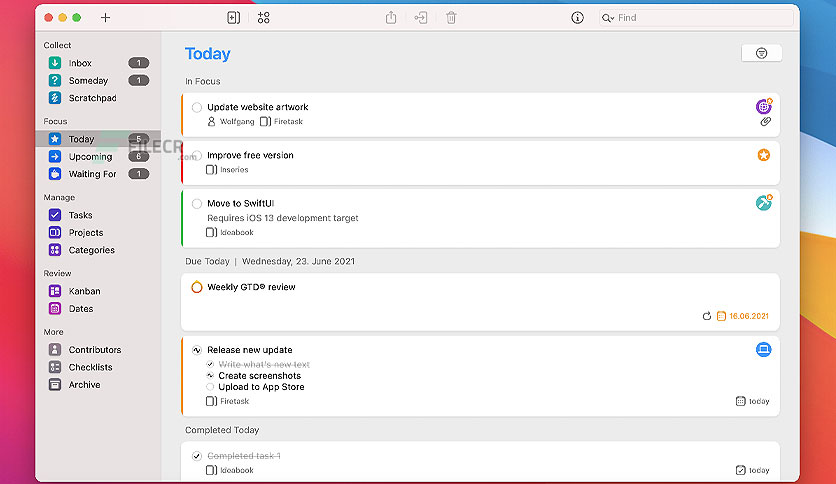Check off Improve free version task
Viewport: 836px width, 484px height.
click(197, 156)
